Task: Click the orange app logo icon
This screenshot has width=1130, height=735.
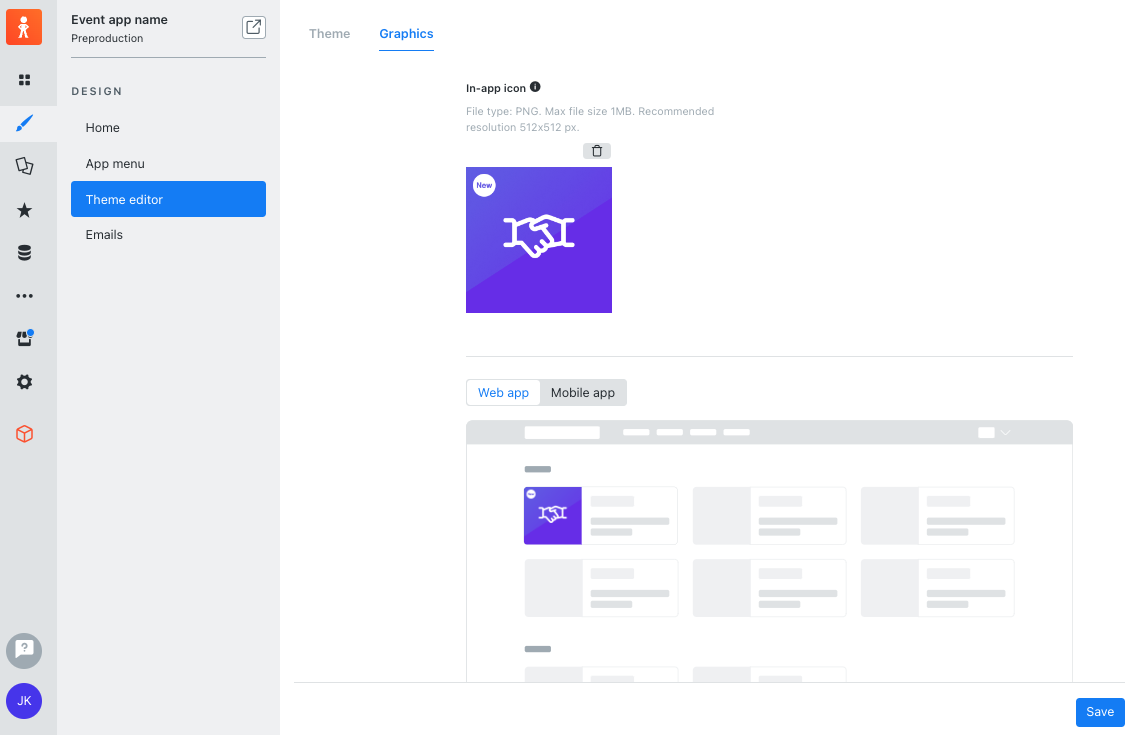Action: [24, 27]
